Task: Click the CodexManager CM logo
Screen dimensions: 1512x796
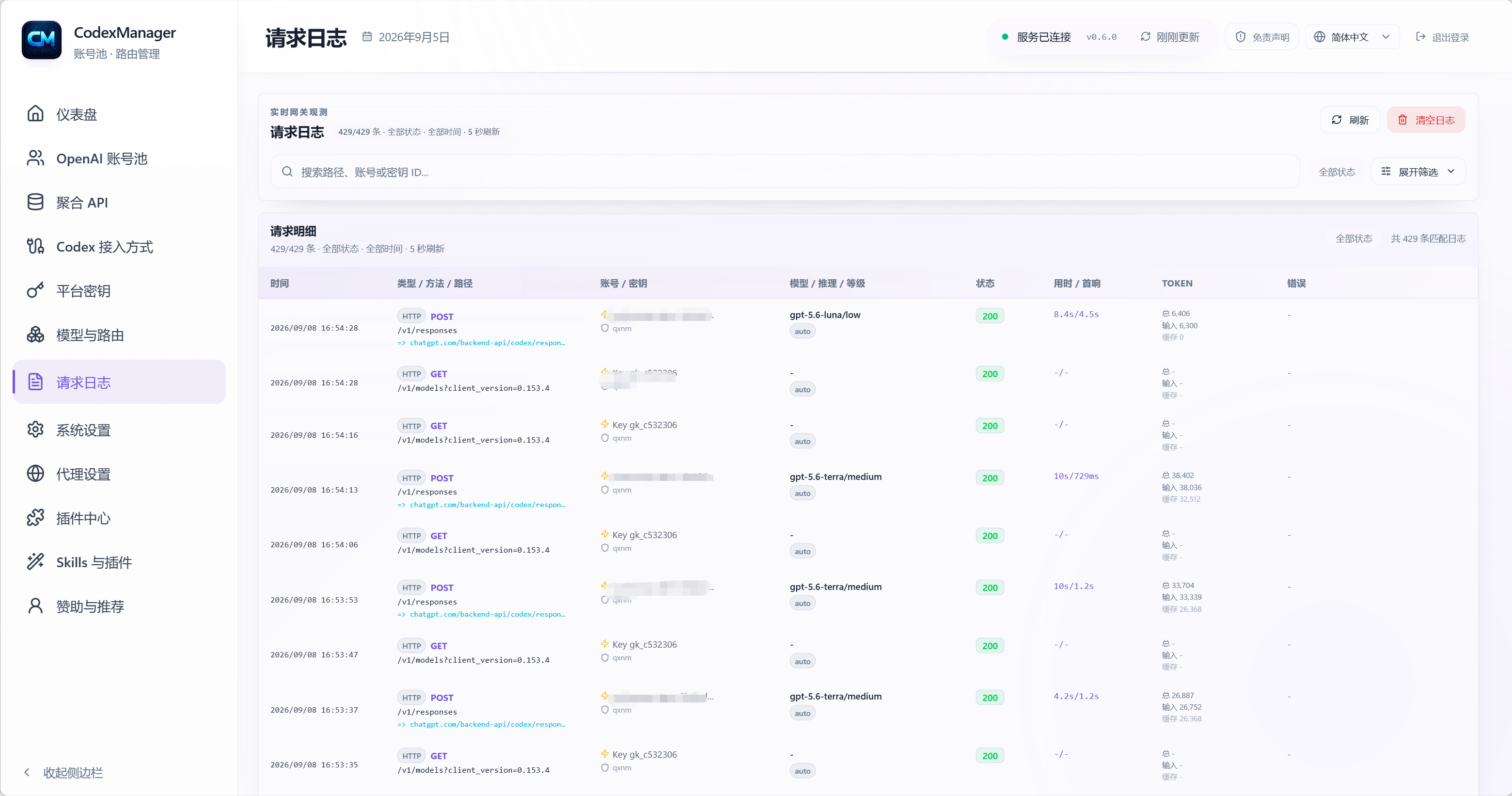Action: (42, 41)
